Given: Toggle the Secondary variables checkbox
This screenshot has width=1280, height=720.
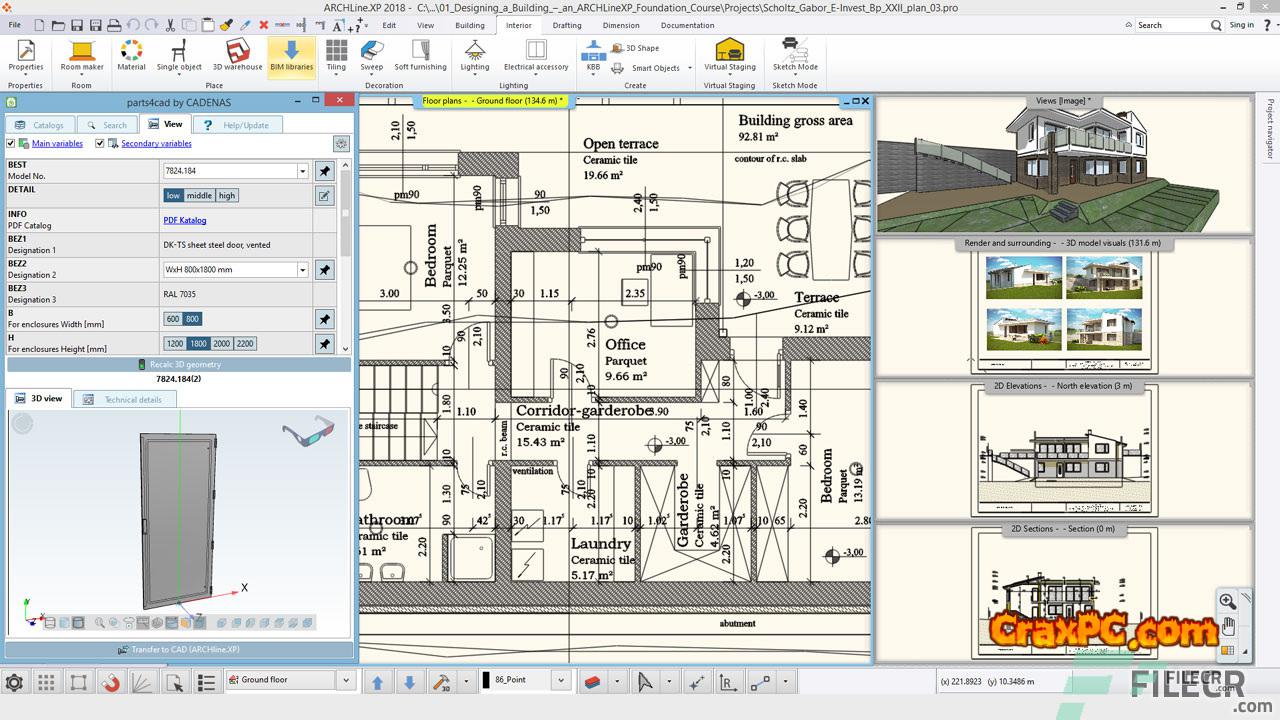Looking at the screenshot, I should [100, 143].
